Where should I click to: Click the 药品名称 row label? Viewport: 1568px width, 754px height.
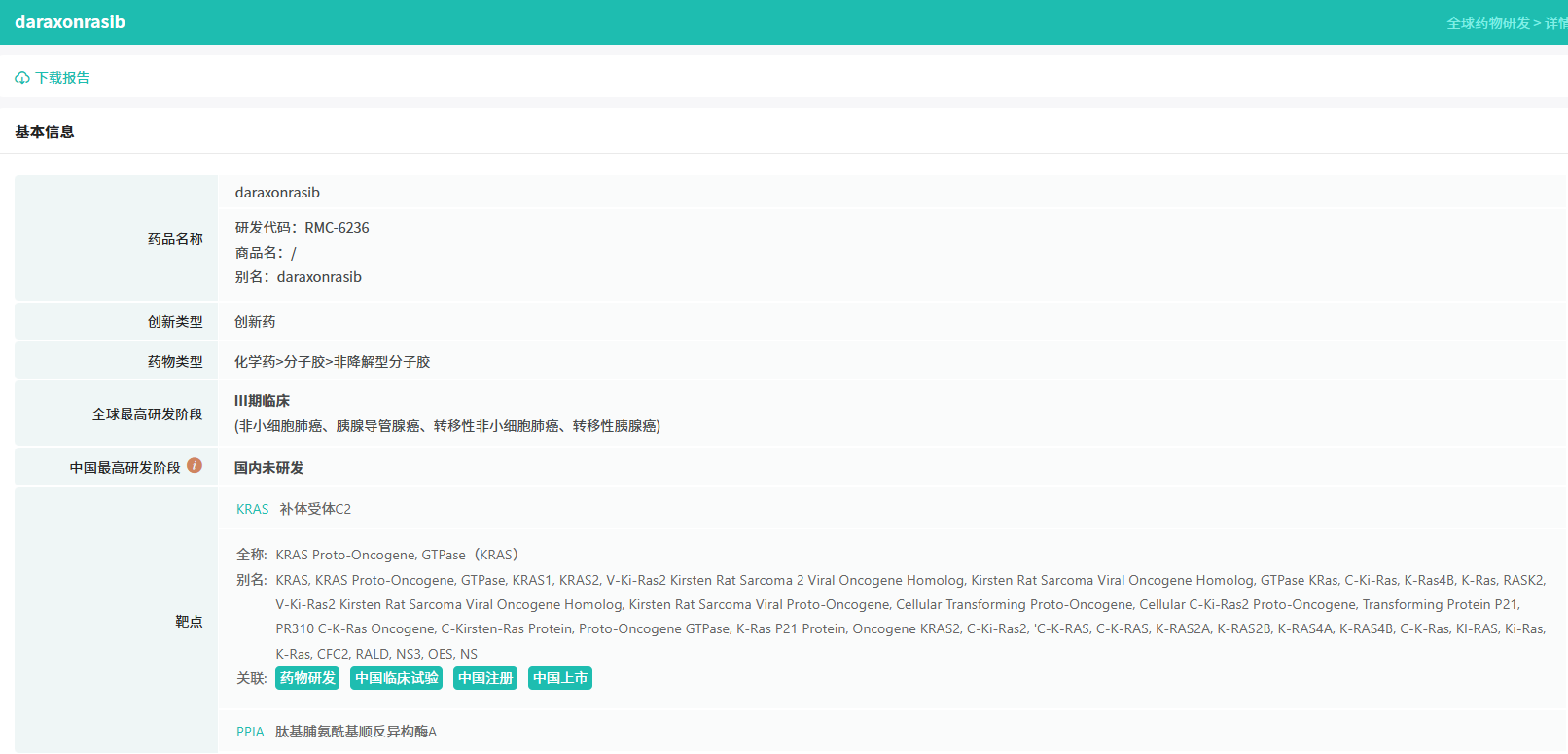tap(175, 238)
